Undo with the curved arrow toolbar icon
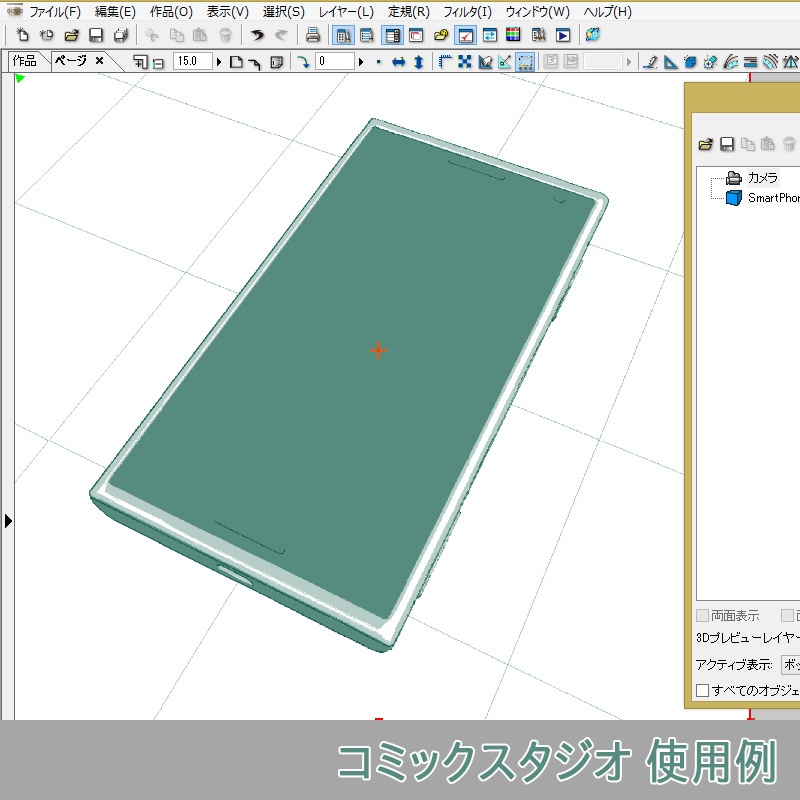The width and height of the screenshot is (800, 800). click(258, 36)
